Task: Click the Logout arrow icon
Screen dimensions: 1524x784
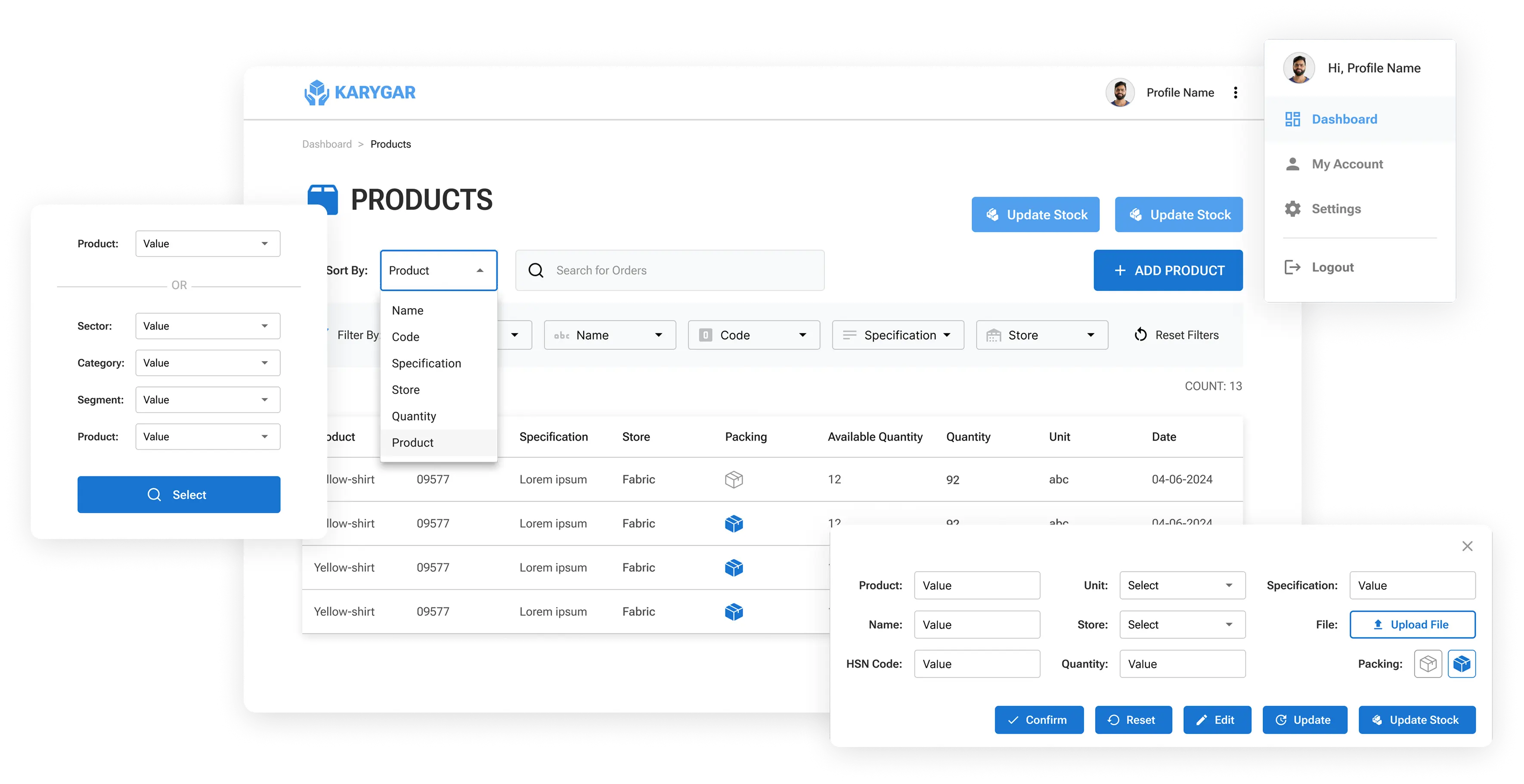Action: 1293,267
